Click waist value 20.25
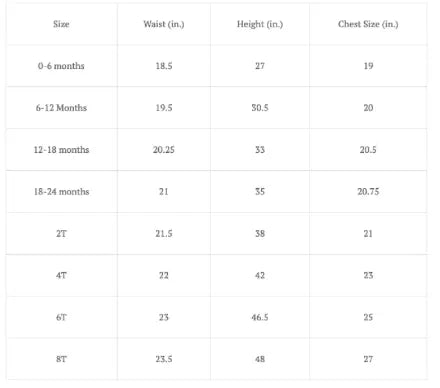The image size is (440, 388). (164, 150)
